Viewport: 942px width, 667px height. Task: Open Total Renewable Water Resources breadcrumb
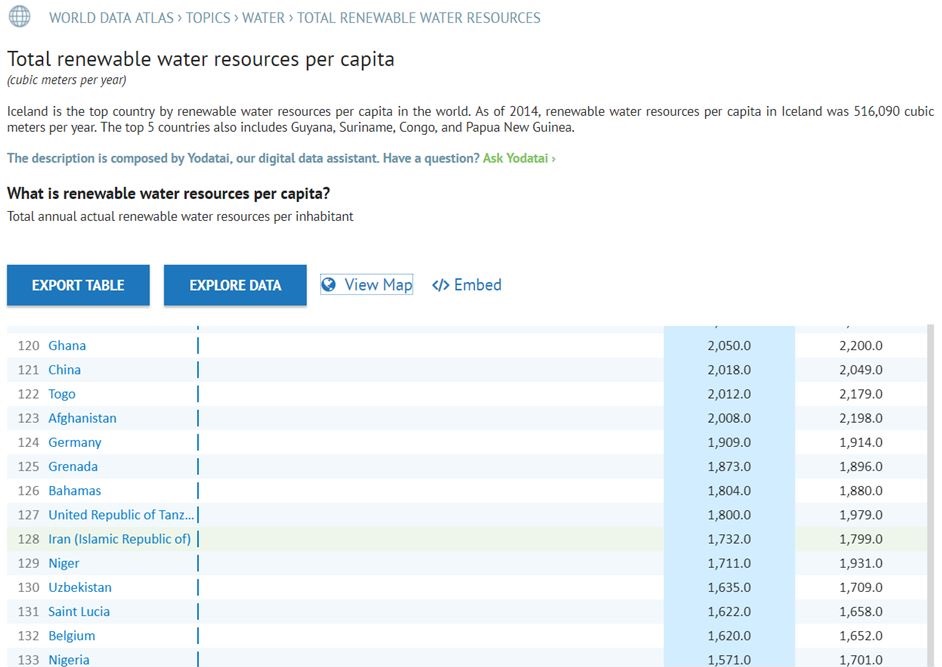tap(419, 18)
